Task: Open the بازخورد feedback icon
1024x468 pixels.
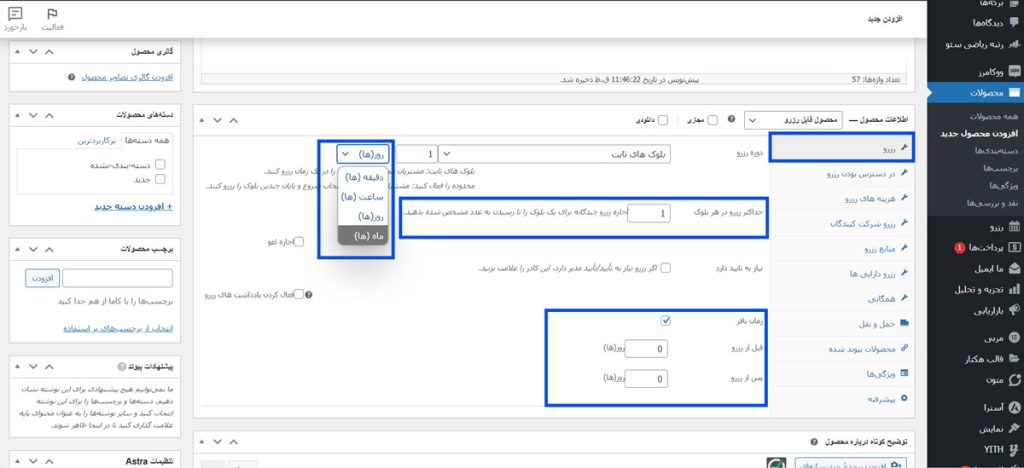Action: (x=15, y=14)
